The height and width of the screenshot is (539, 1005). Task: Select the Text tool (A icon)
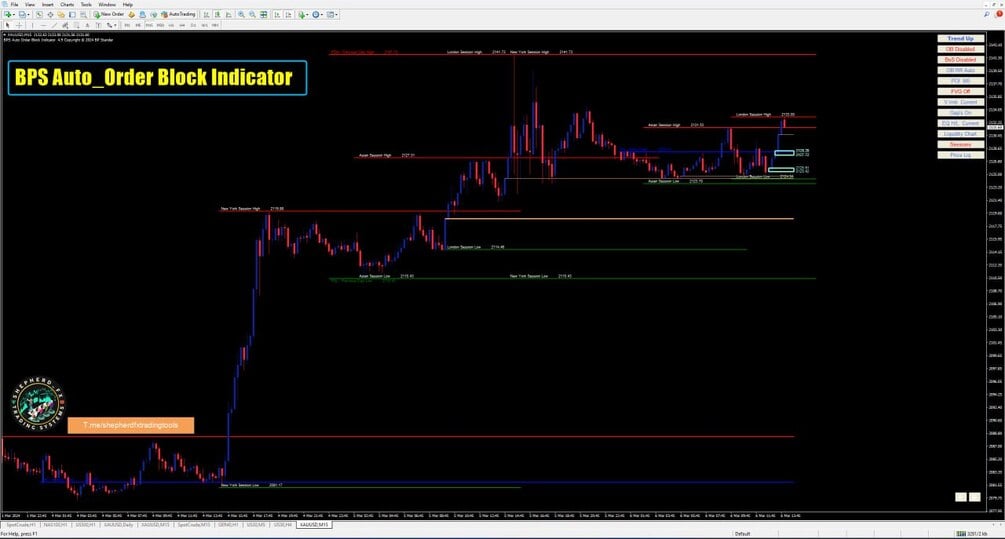click(87, 25)
